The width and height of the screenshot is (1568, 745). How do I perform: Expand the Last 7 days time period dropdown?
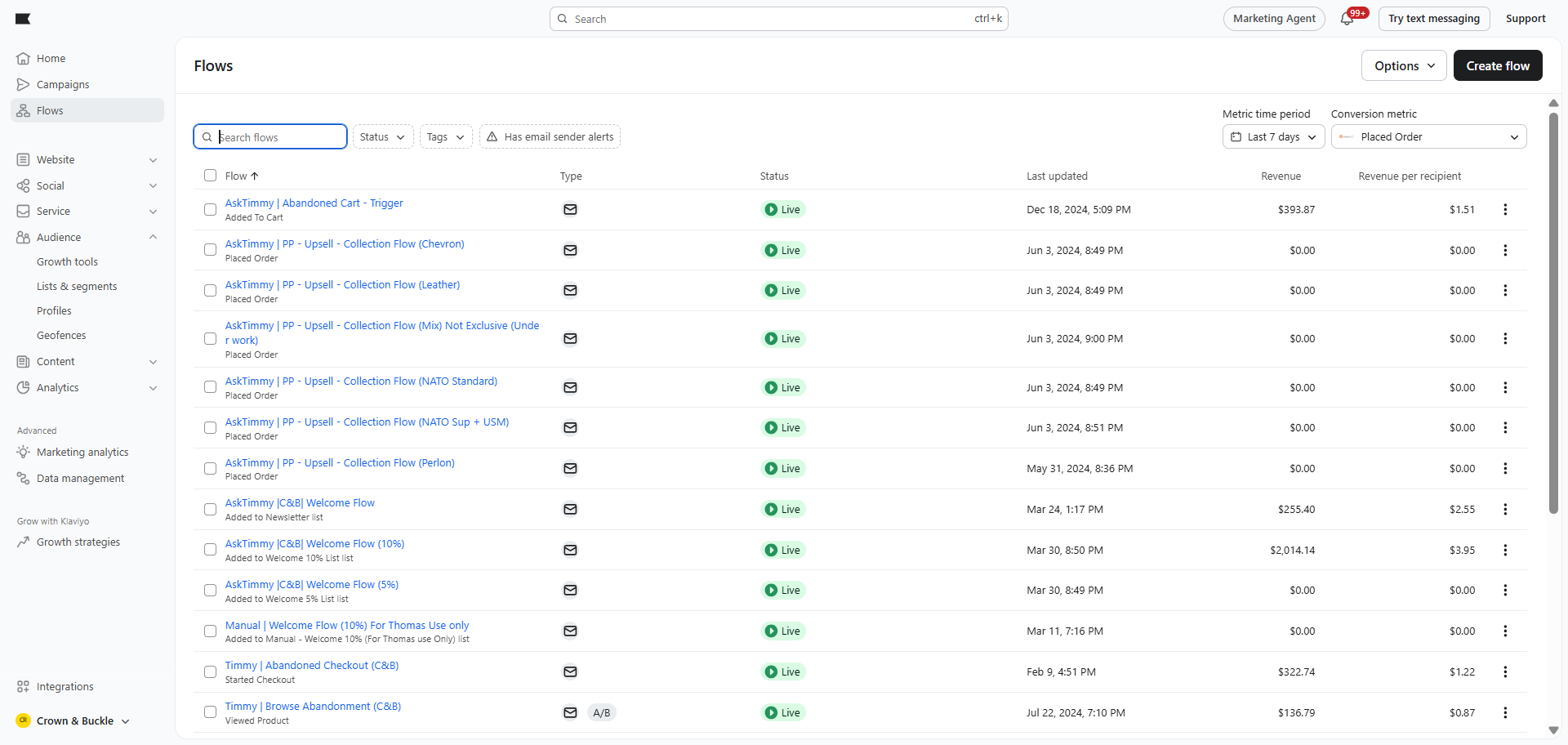pyautogui.click(x=1272, y=137)
